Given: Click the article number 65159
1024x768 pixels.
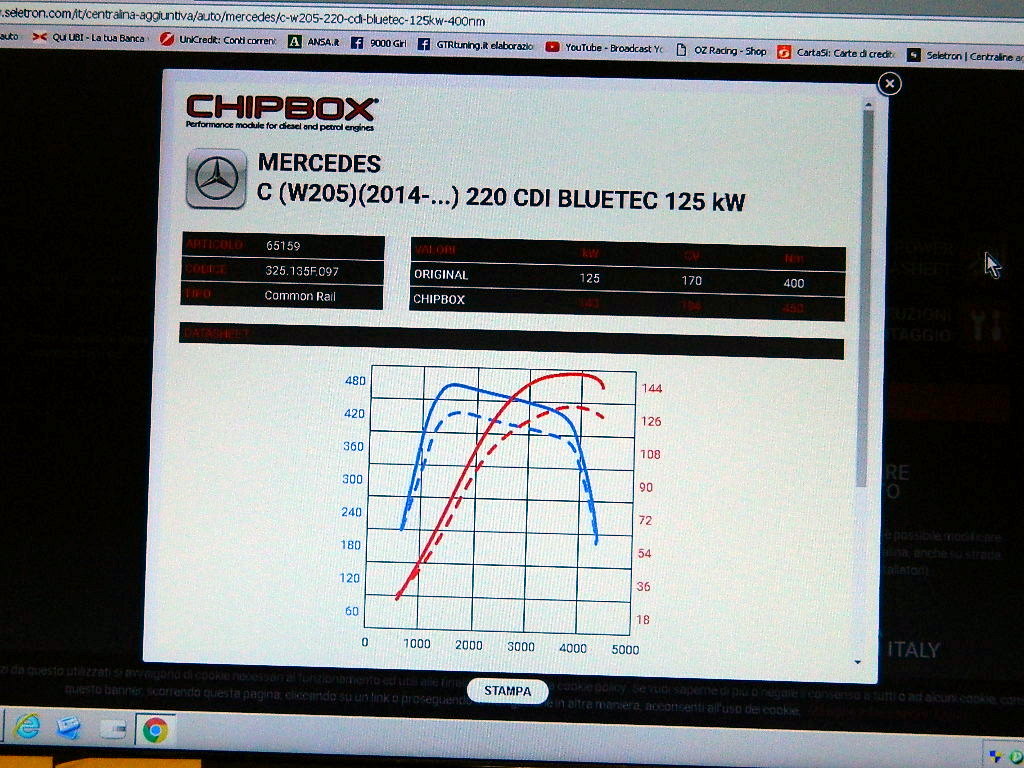Looking at the screenshot, I should 283,246.
